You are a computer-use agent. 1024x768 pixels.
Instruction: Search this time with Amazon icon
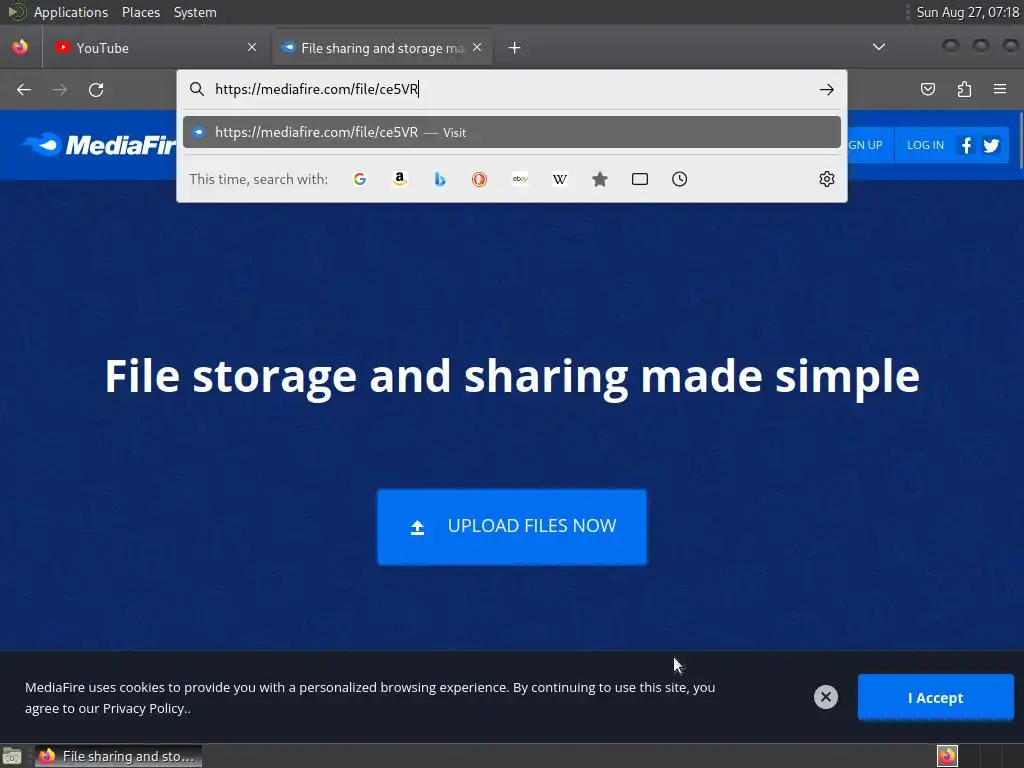[400, 179]
